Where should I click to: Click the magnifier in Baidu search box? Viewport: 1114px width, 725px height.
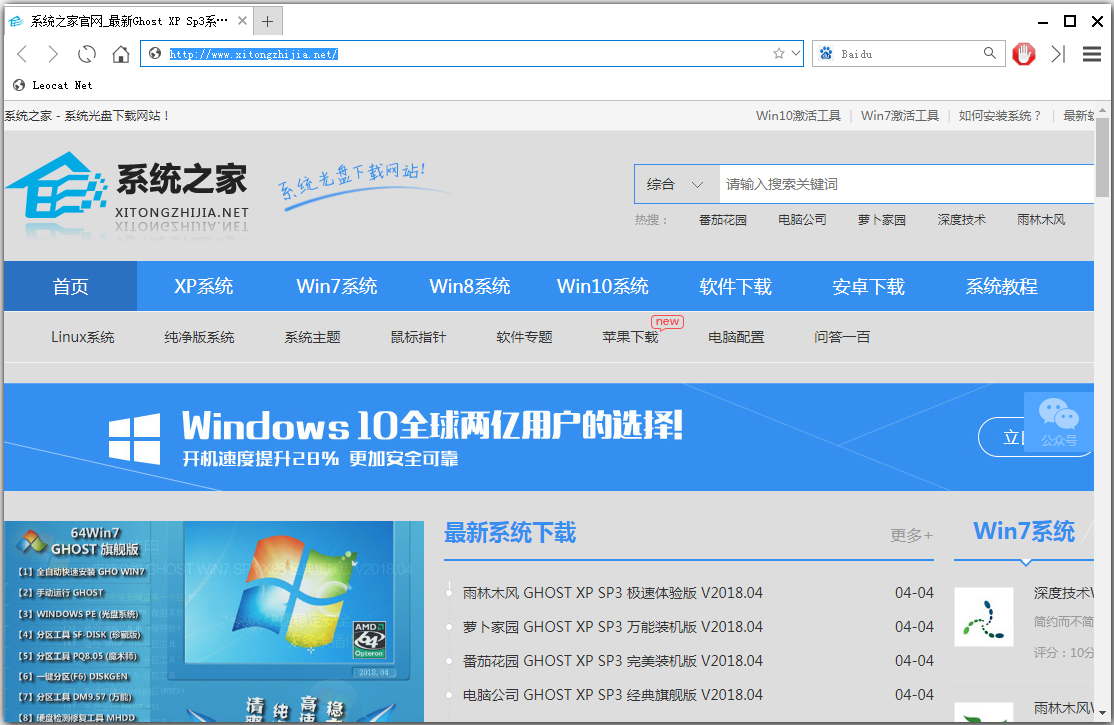[990, 53]
